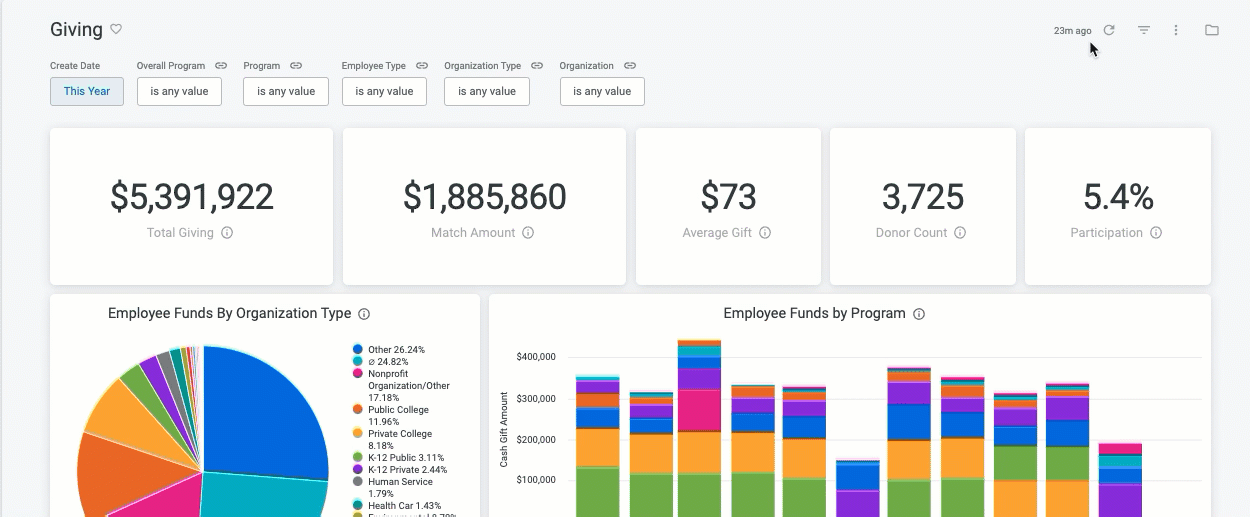1250x517 pixels.
Task: Open the Overall Program filter value
Action: coord(179,91)
